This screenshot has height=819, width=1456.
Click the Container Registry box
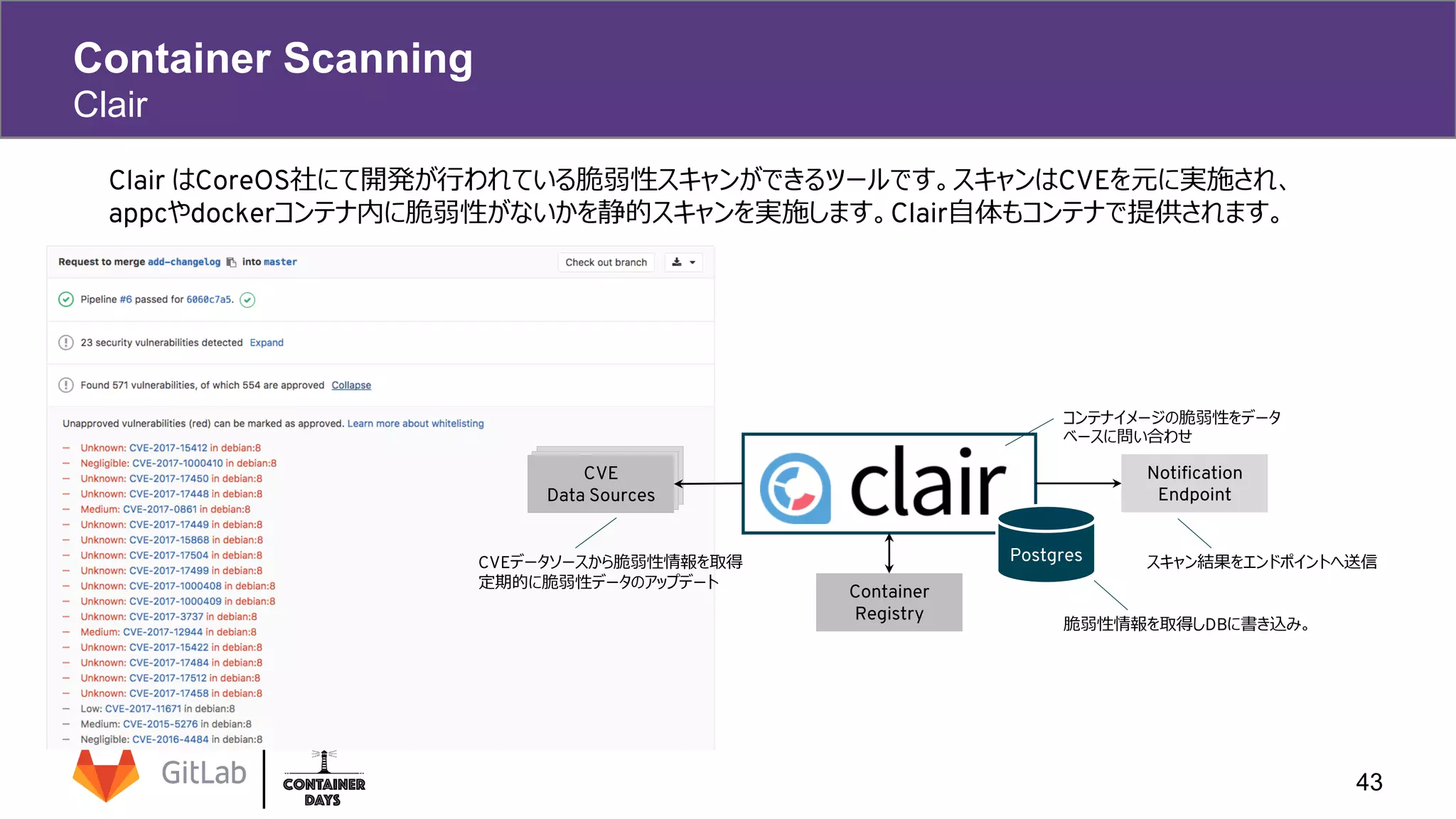coord(889,602)
